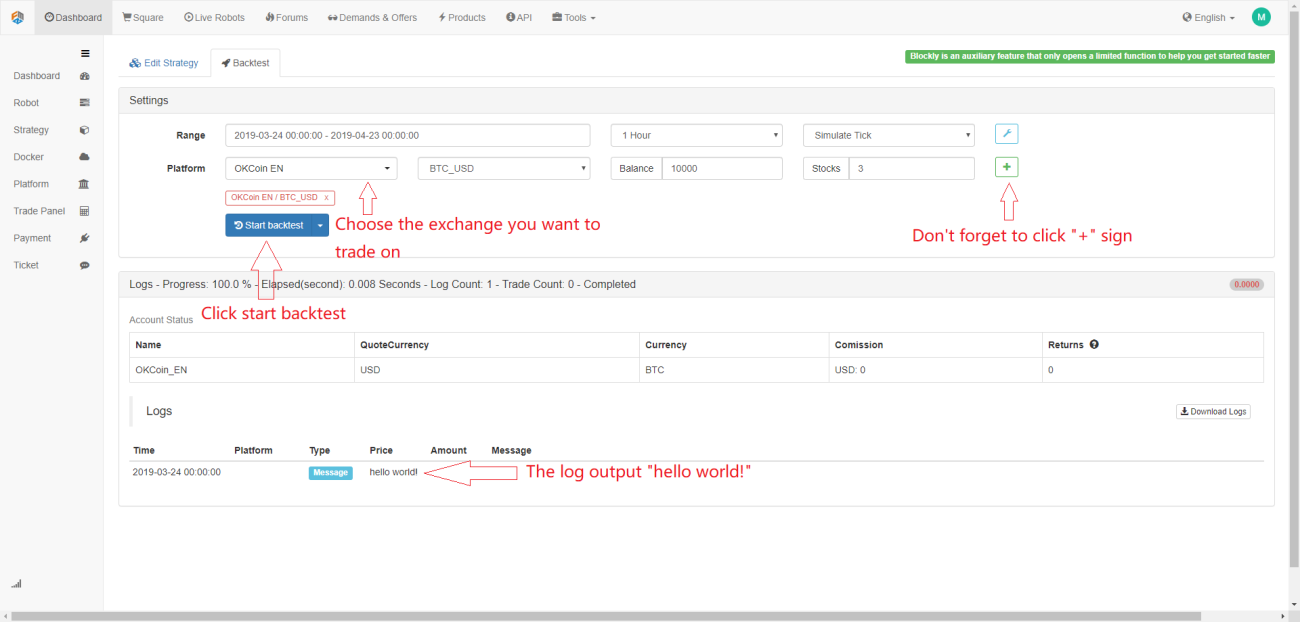Click the Stocks input field

(x=911, y=168)
